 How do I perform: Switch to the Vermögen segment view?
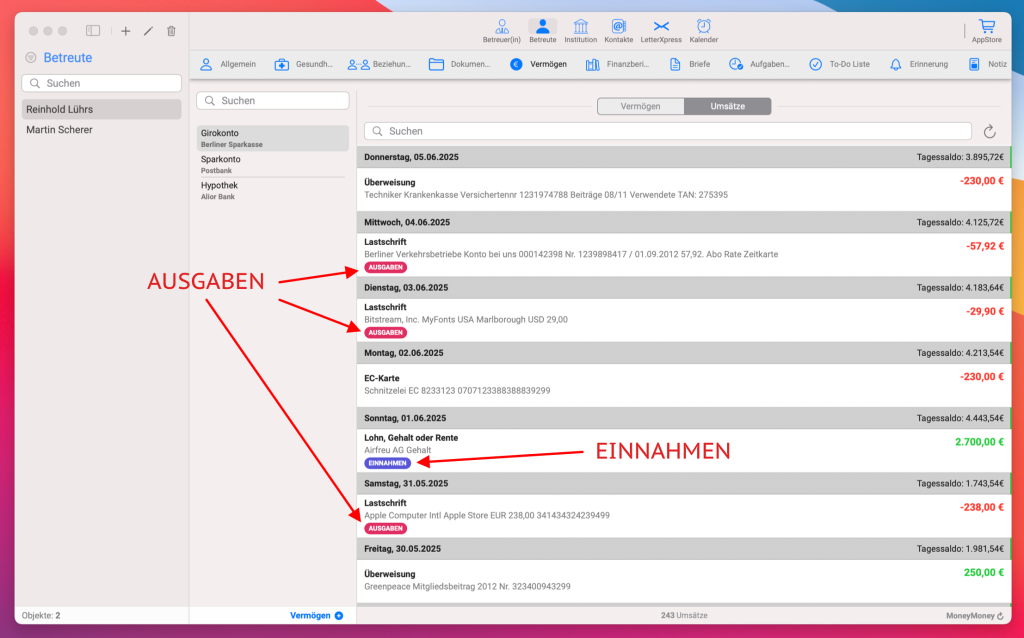pyautogui.click(x=641, y=106)
